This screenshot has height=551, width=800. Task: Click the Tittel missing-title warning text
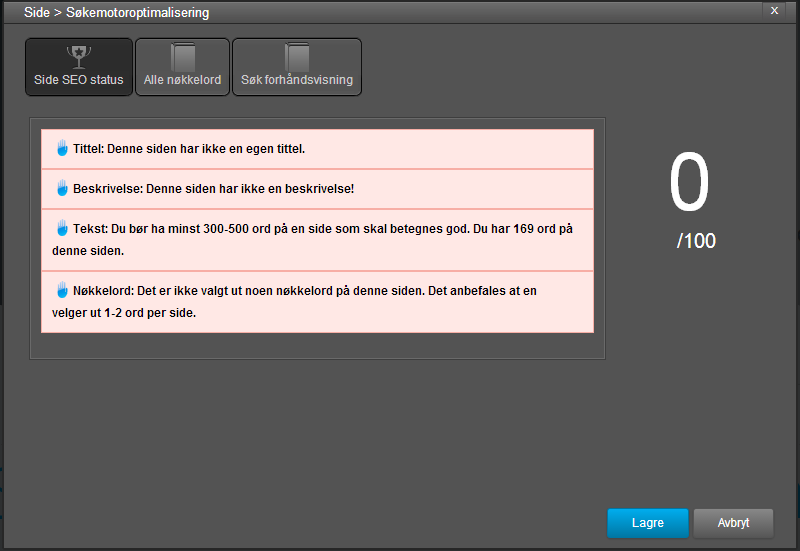click(190, 149)
